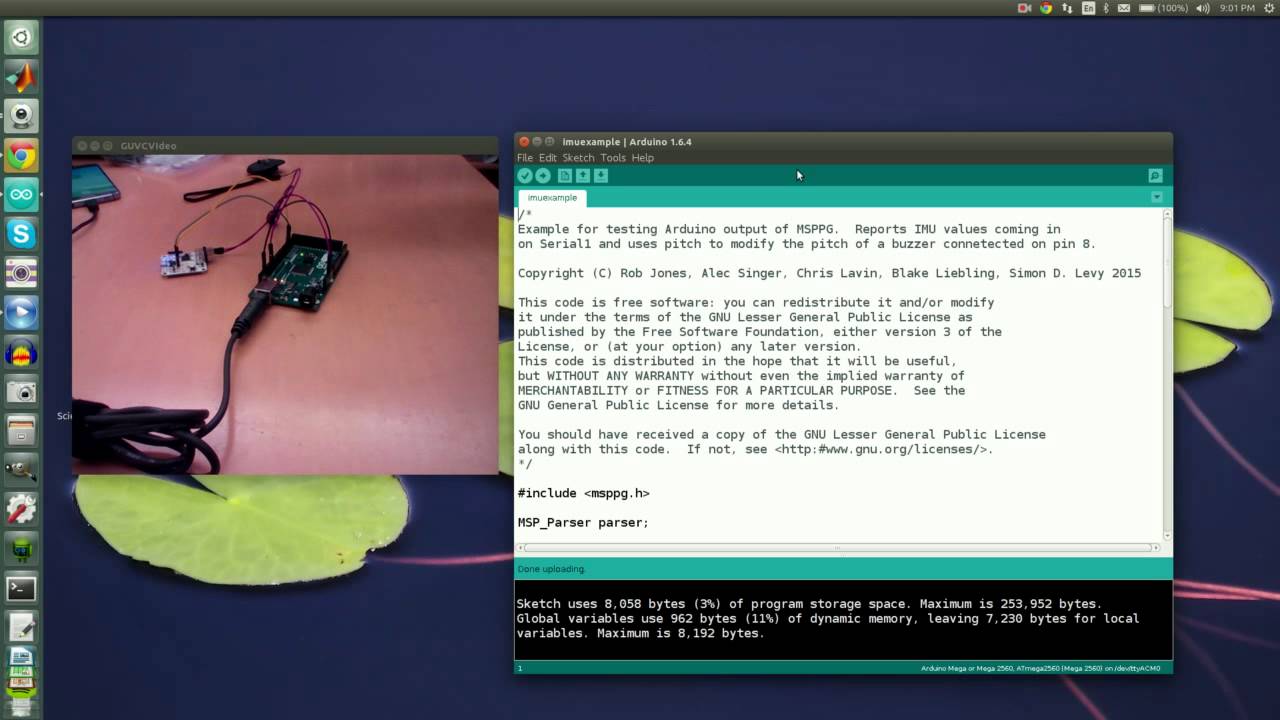Click the webcam video feed in GUVCVideo window
The image size is (1280, 720).
click(x=285, y=314)
